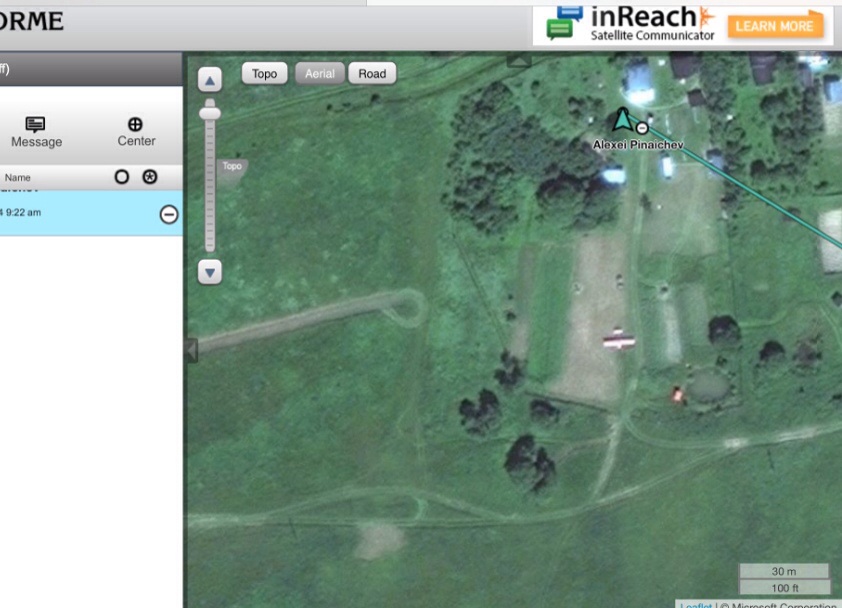
Task: Click the Name column header
Action: [x=18, y=177]
